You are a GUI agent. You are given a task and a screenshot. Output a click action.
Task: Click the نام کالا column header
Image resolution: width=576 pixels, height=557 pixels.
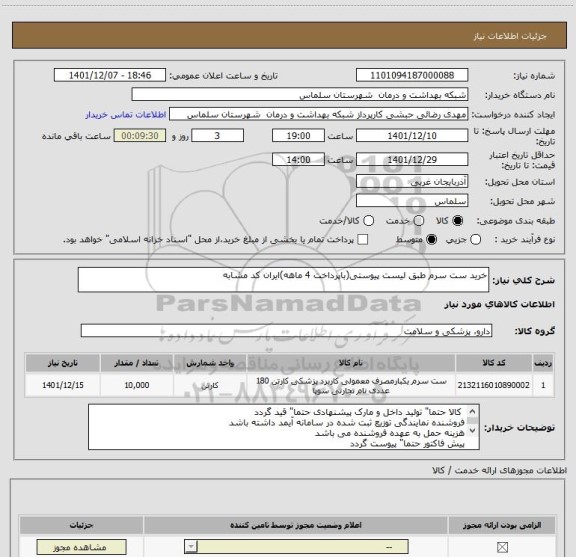coord(350,363)
